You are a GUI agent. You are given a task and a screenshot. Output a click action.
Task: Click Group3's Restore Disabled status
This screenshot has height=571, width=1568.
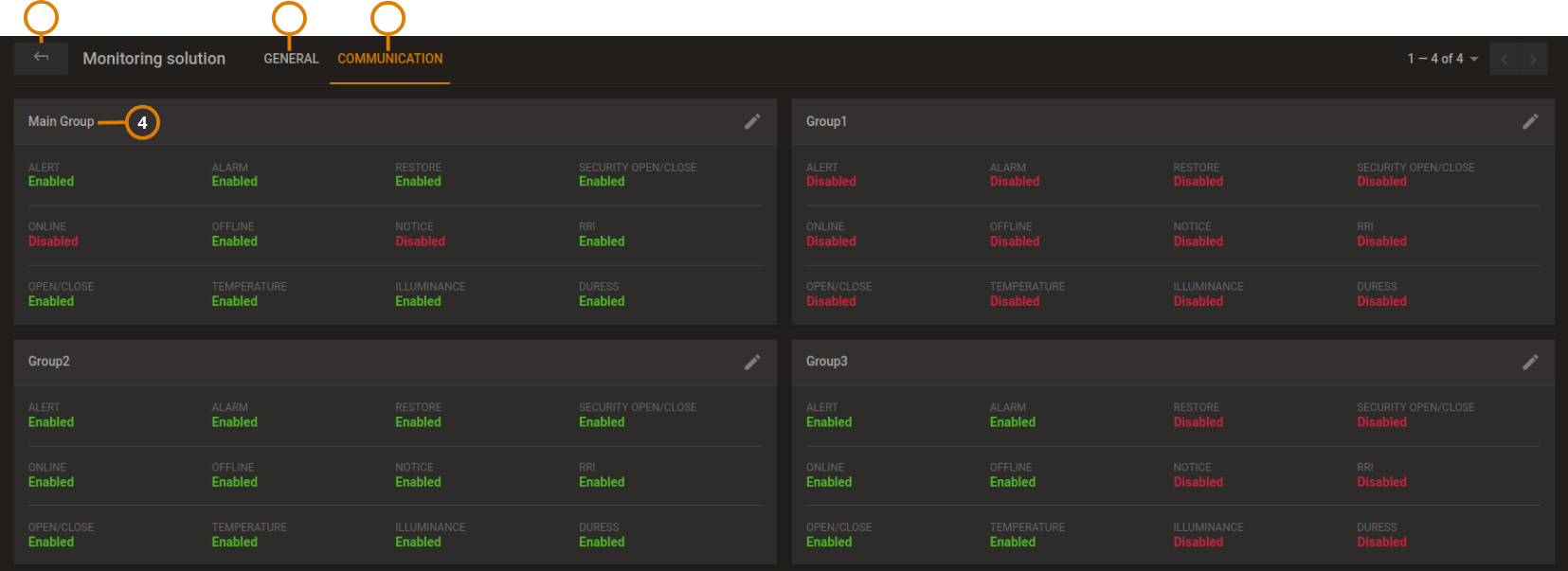1198,422
